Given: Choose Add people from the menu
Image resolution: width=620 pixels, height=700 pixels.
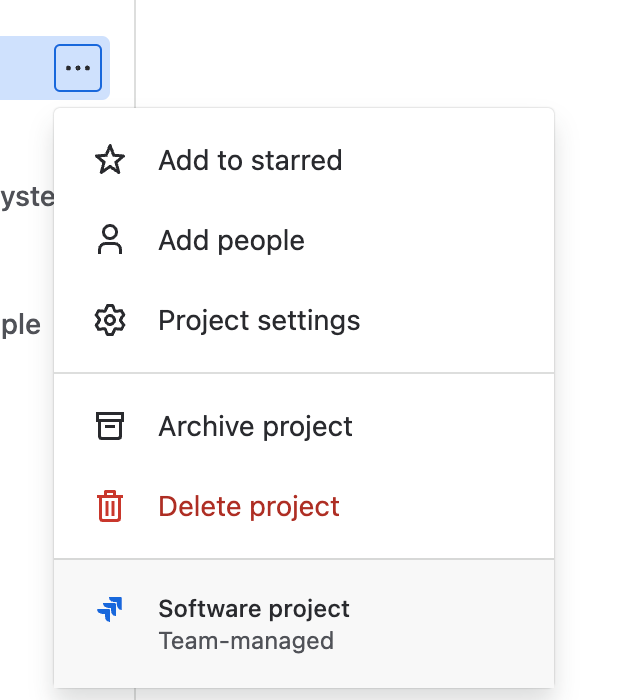Looking at the screenshot, I should click(x=231, y=240).
